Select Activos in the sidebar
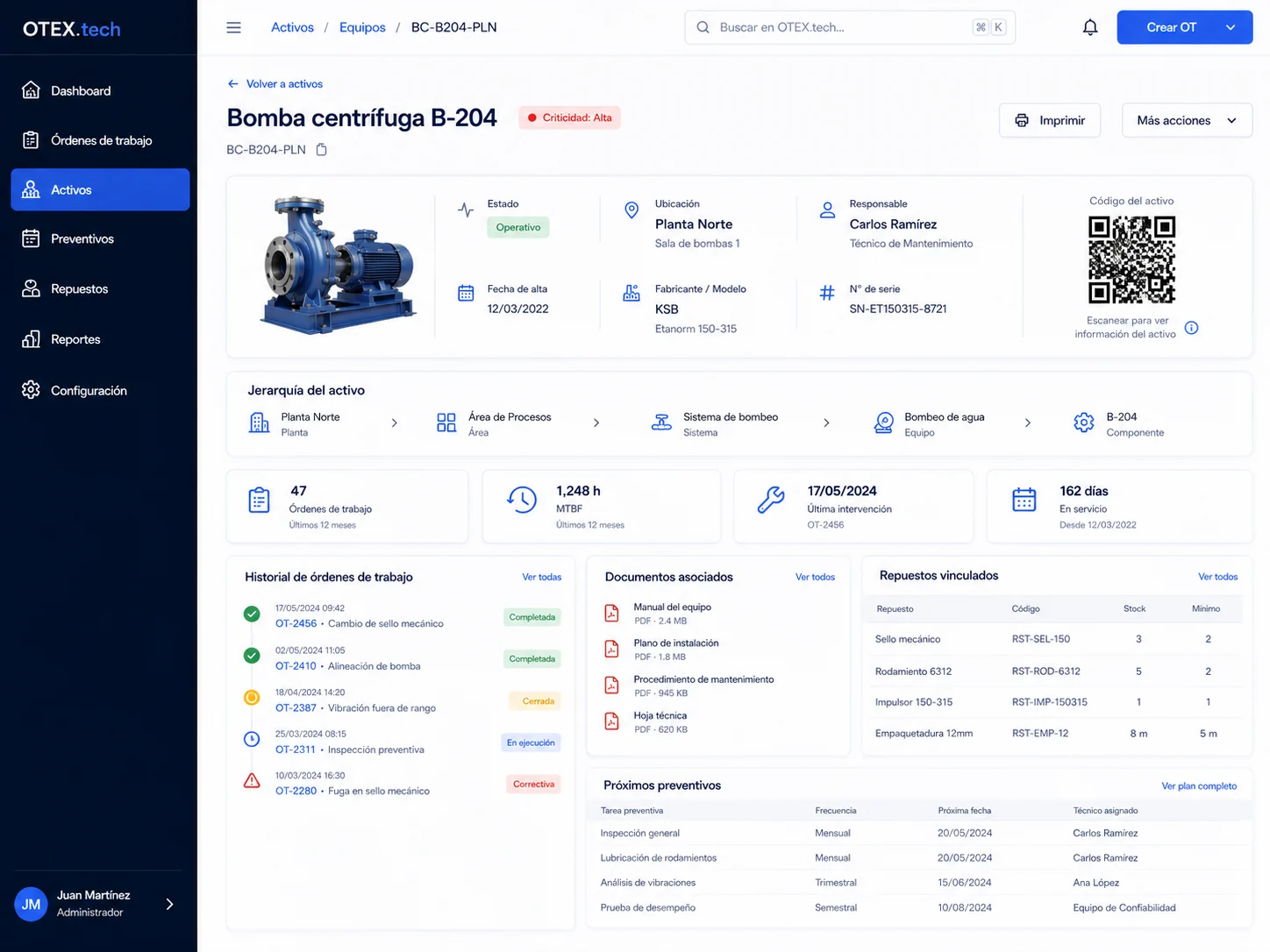Screen dimensions: 1270x952 click(x=100, y=189)
